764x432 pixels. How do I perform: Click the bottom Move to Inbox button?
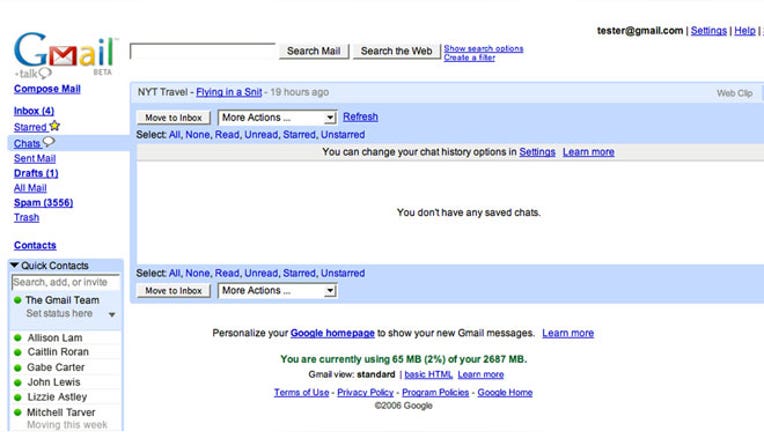click(x=173, y=291)
